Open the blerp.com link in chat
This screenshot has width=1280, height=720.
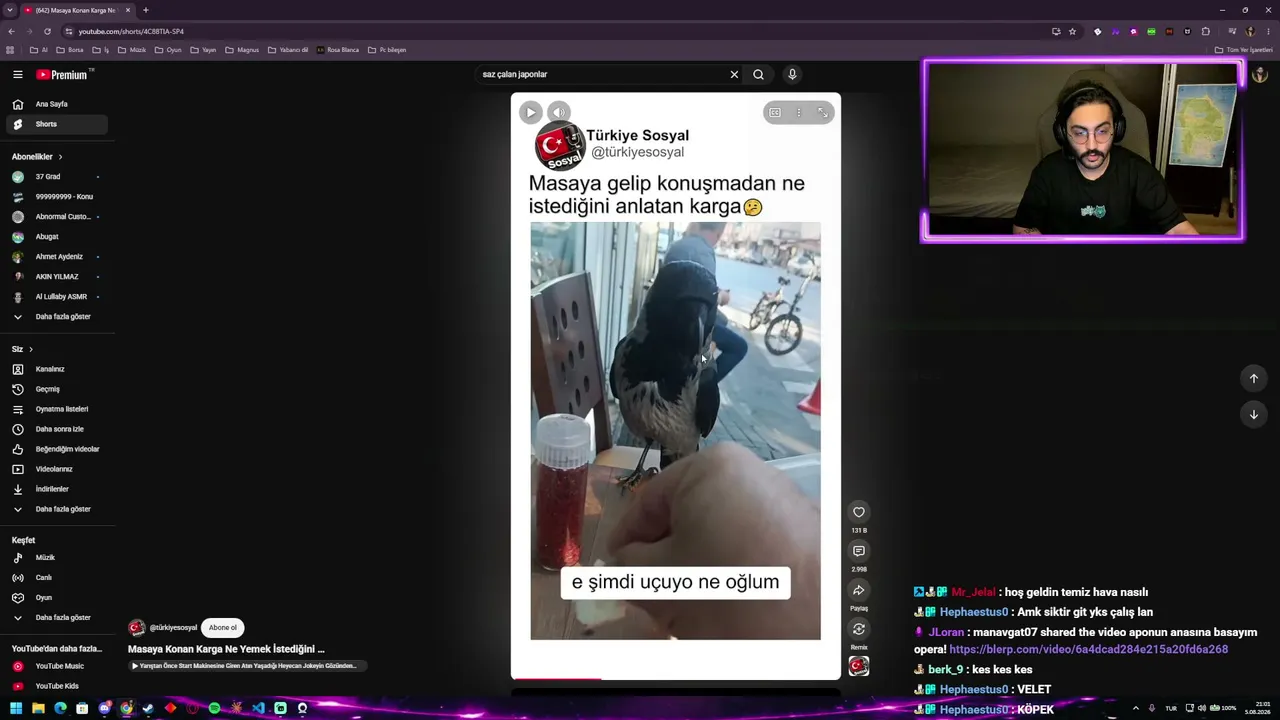point(1088,649)
